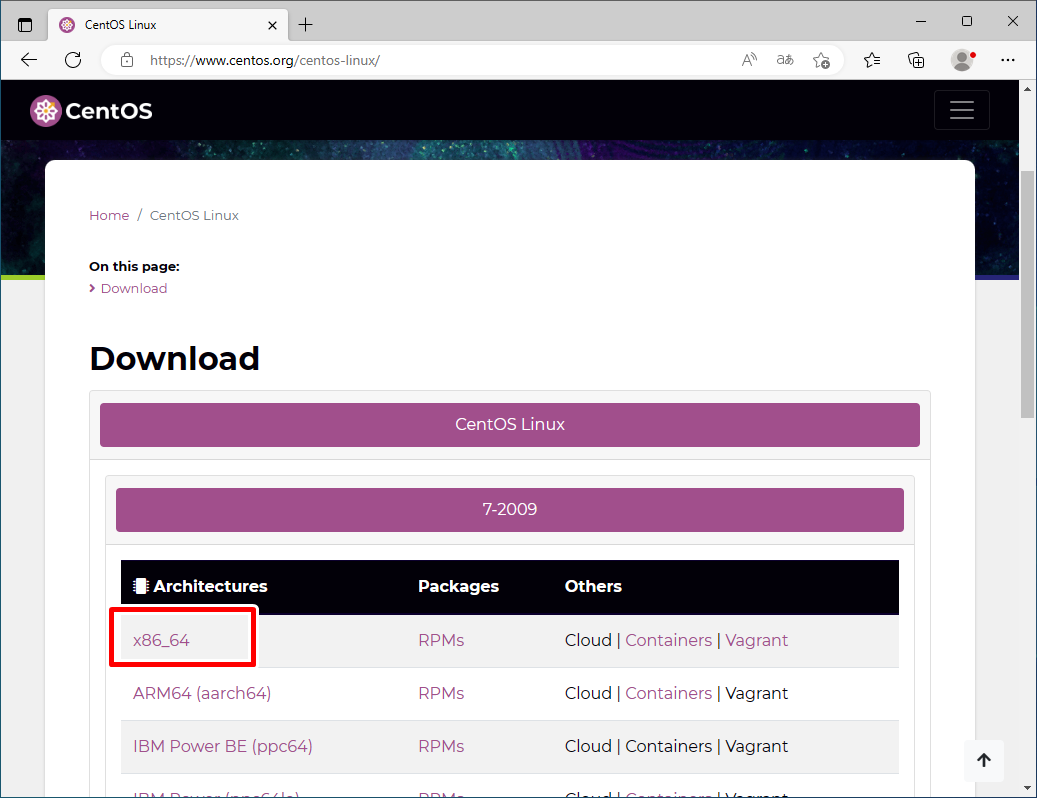Refresh the current page
This screenshot has width=1037, height=798.
(73, 60)
